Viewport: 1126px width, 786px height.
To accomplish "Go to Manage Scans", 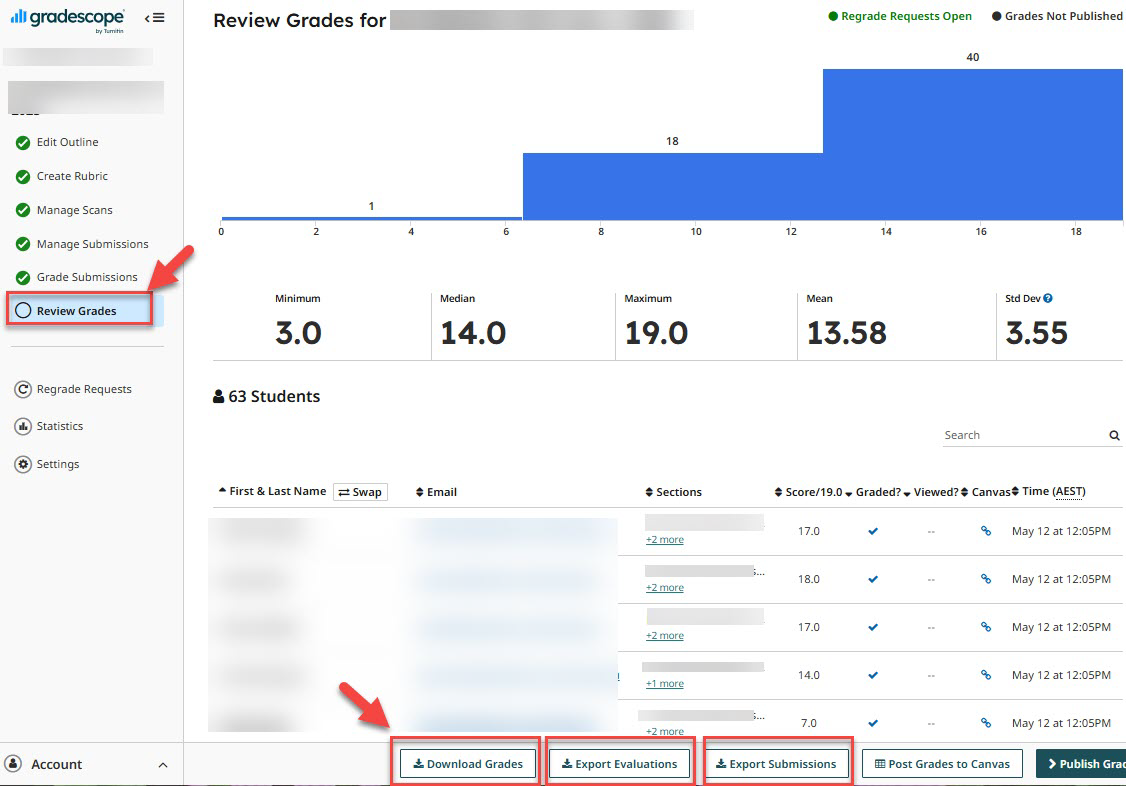I will coord(75,210).
